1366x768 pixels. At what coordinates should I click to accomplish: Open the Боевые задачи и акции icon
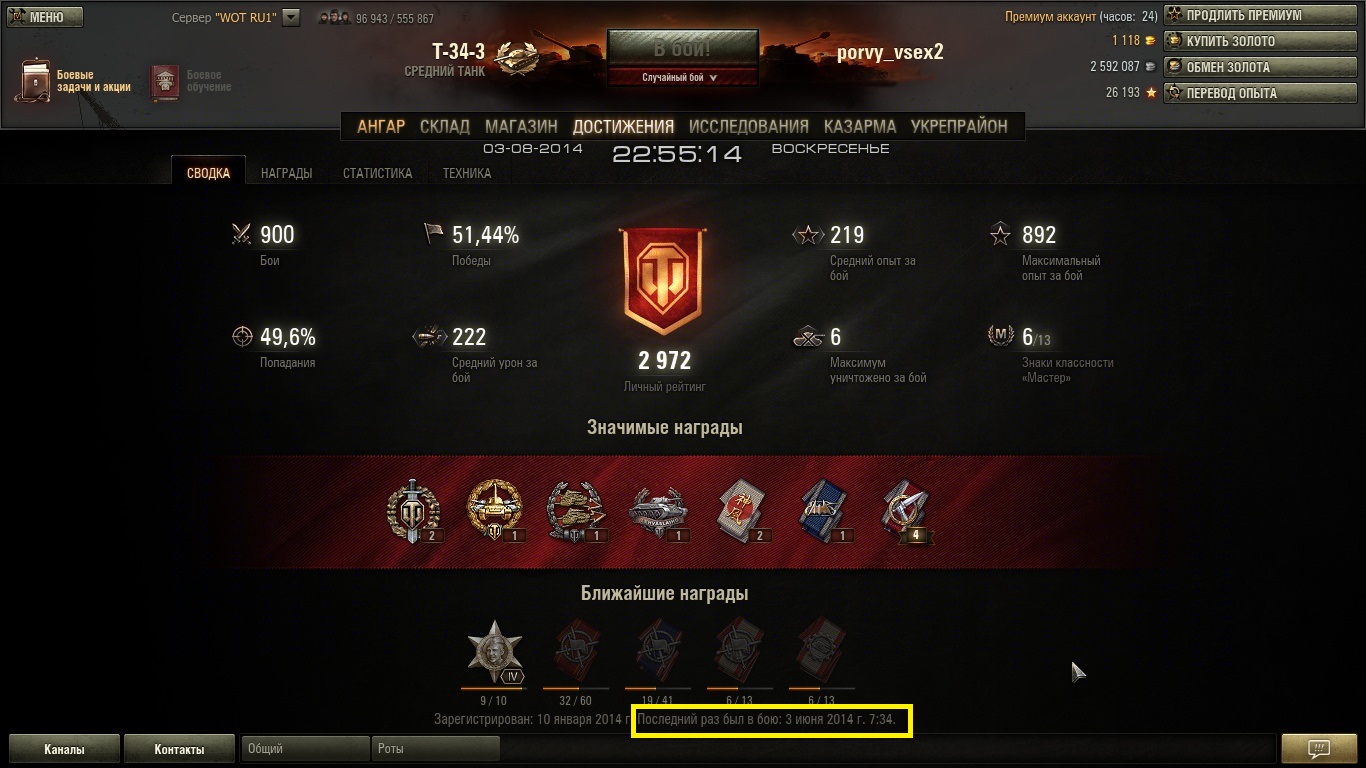[x=32, y=80]
